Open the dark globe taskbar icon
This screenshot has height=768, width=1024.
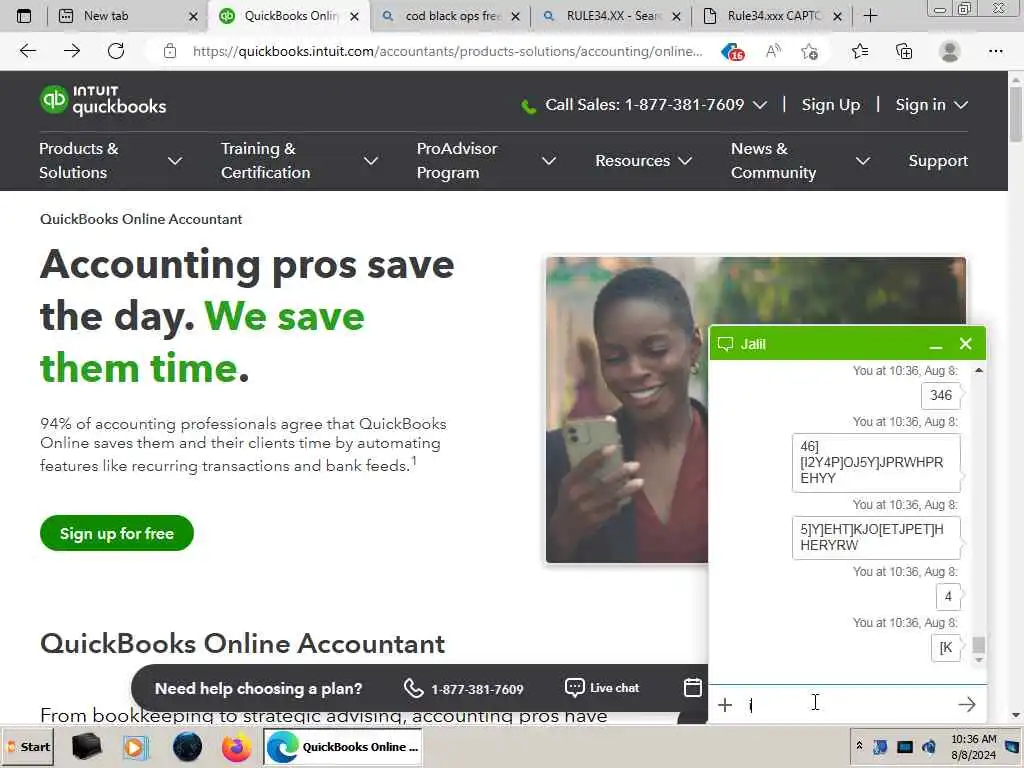click(187, 746)
